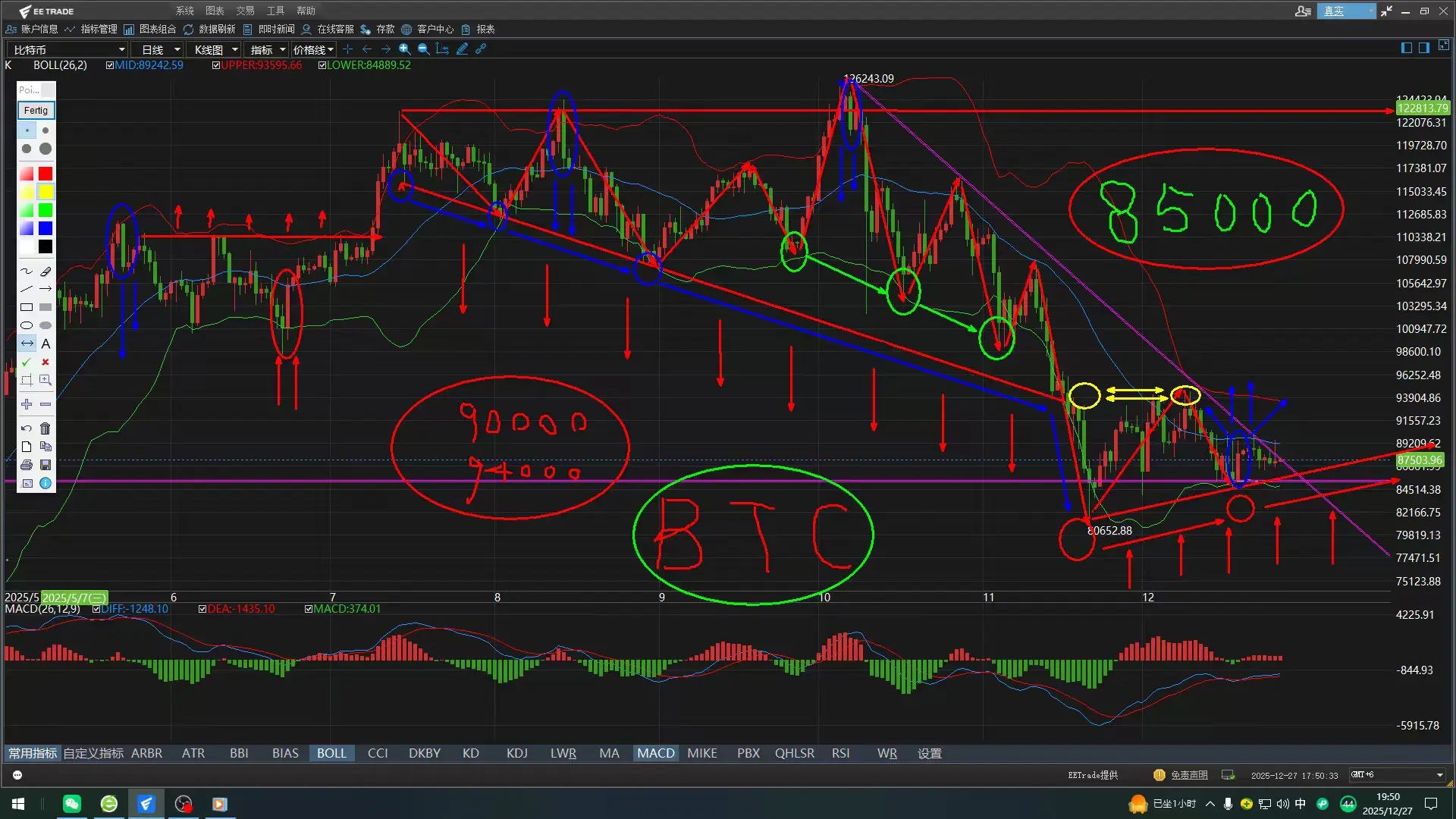Select the arrow line drawing tool
The image size is (1456, 819).
point(45,289)
